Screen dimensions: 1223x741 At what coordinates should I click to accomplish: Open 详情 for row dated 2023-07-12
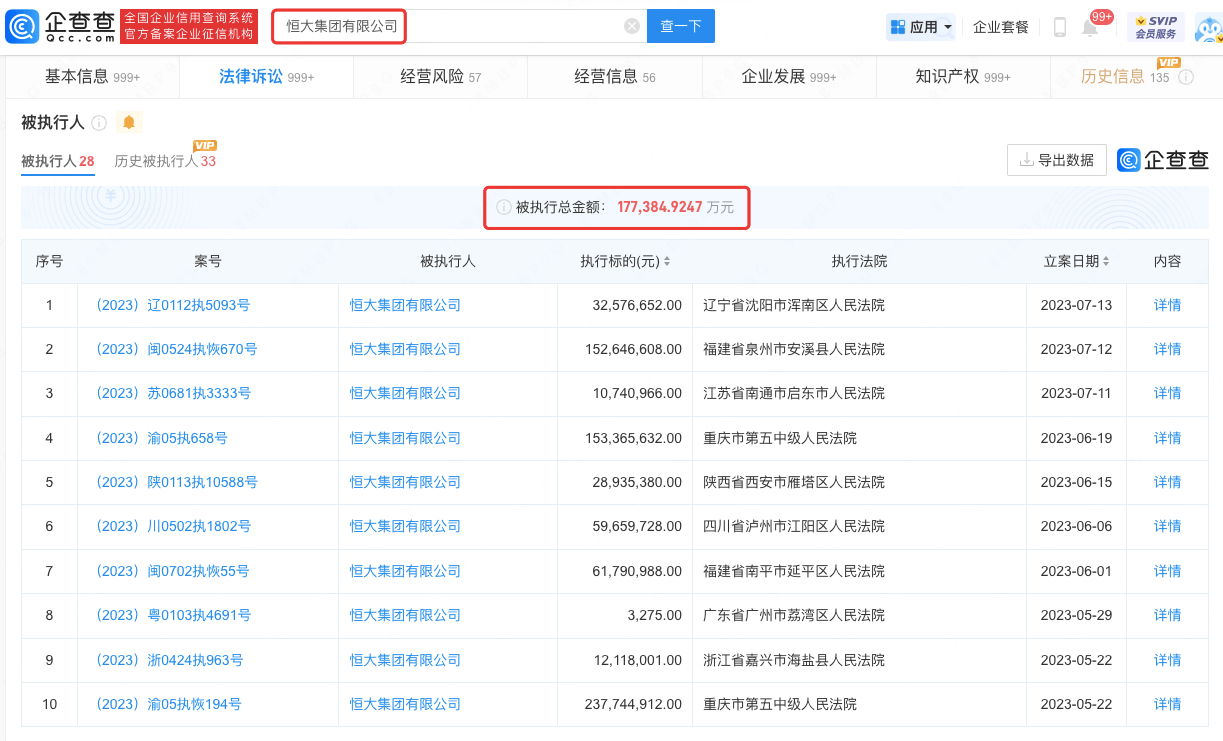(x=1167, y=349)
